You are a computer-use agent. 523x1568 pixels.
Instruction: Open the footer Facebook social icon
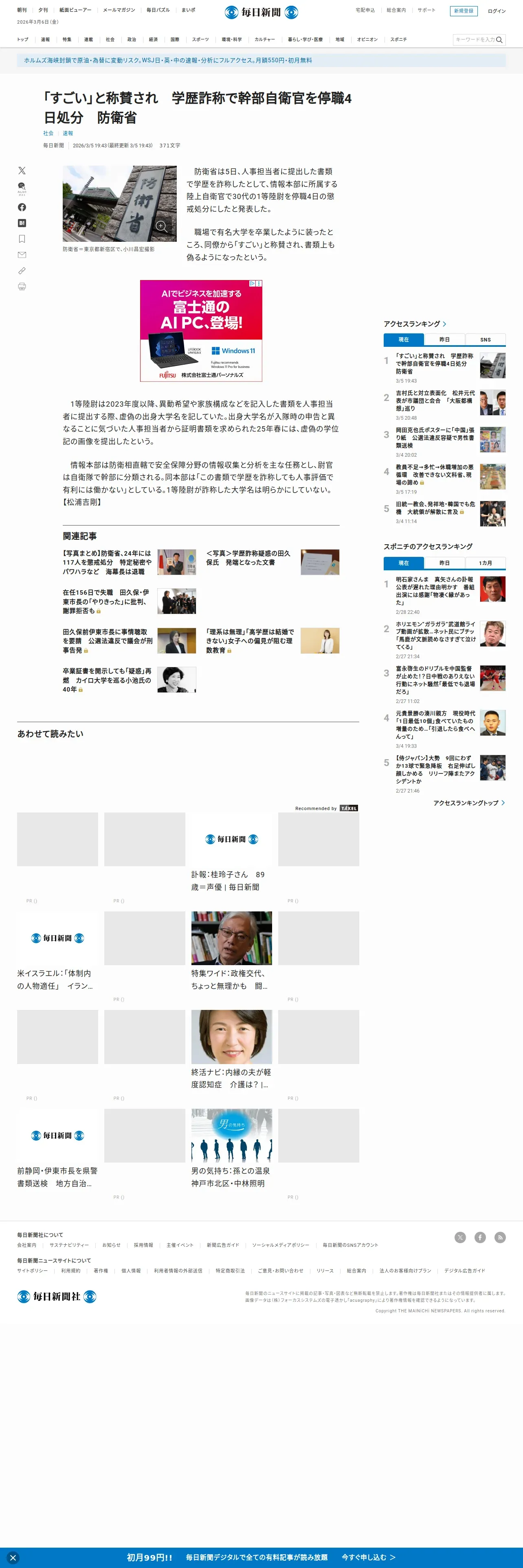(480, 1237)
